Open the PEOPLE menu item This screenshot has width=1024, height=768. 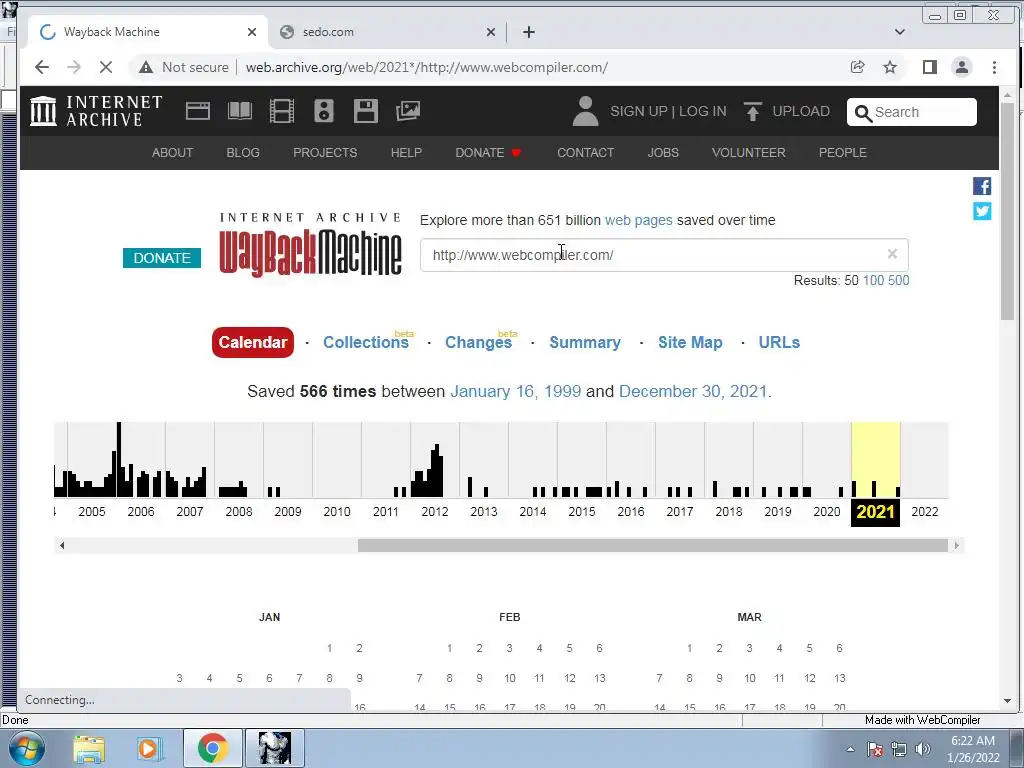[x=842, y=153]
